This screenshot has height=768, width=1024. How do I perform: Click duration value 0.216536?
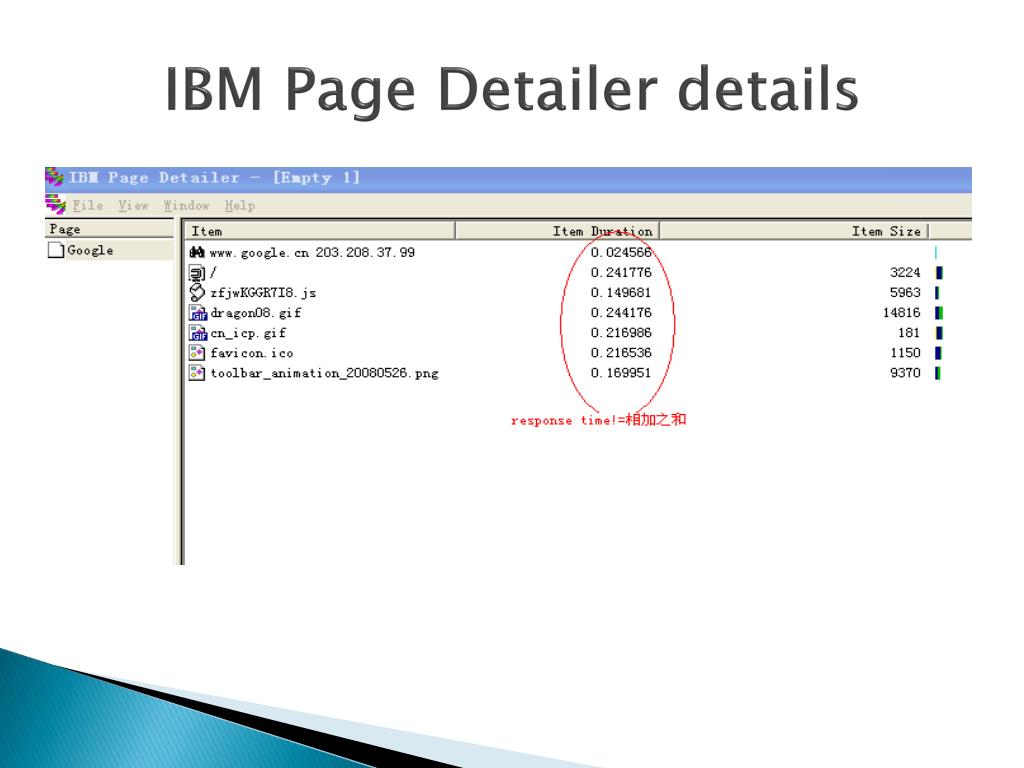621,353
